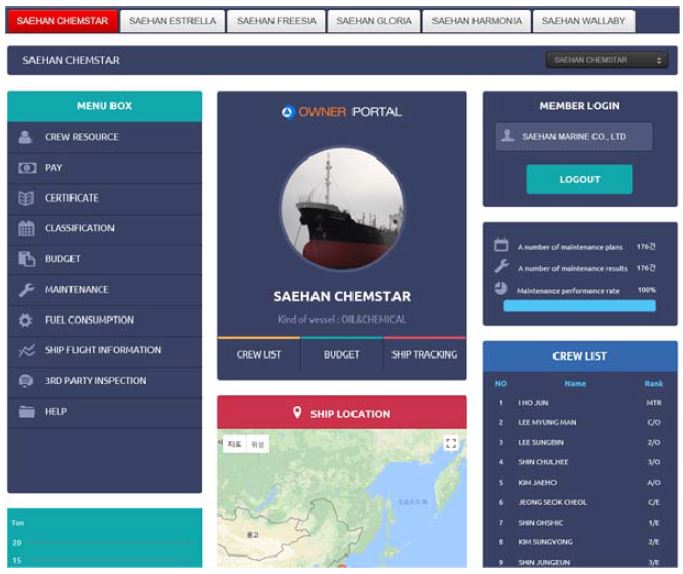683x574 pixels.
Task: Click crew row LEE SUNGBIN
Action: [x=580, y=442]
